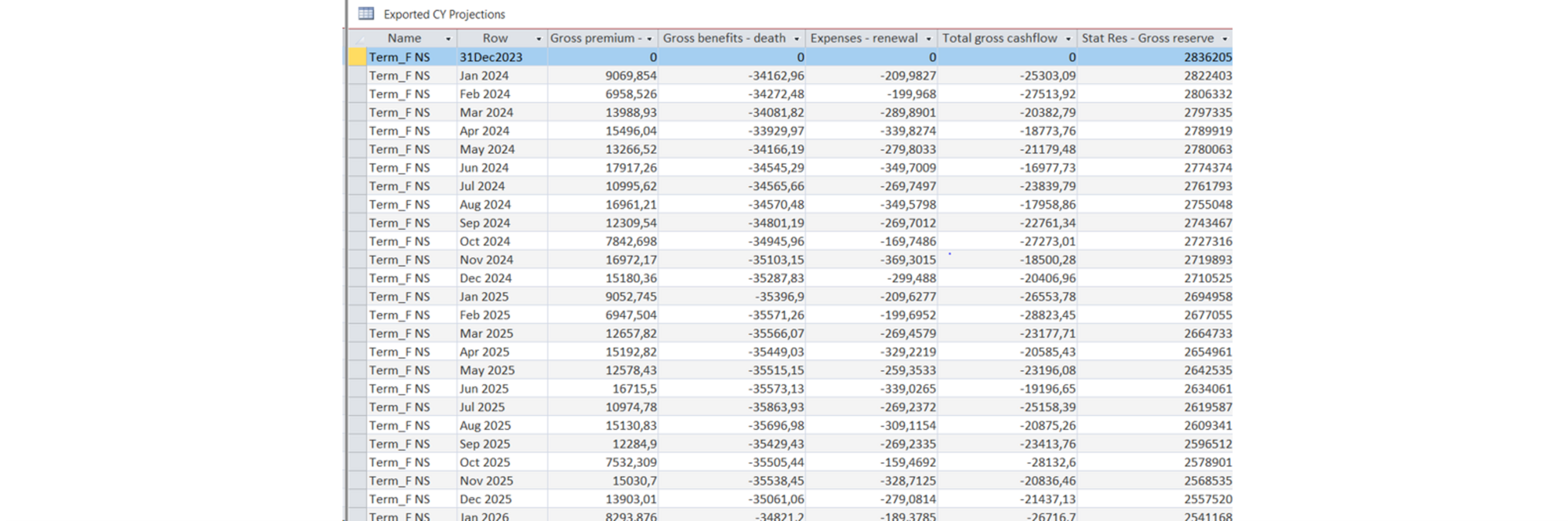Click the Feb 2024 cell
The height and width of the screenshot is (521, 1568).
click(502, 93)
